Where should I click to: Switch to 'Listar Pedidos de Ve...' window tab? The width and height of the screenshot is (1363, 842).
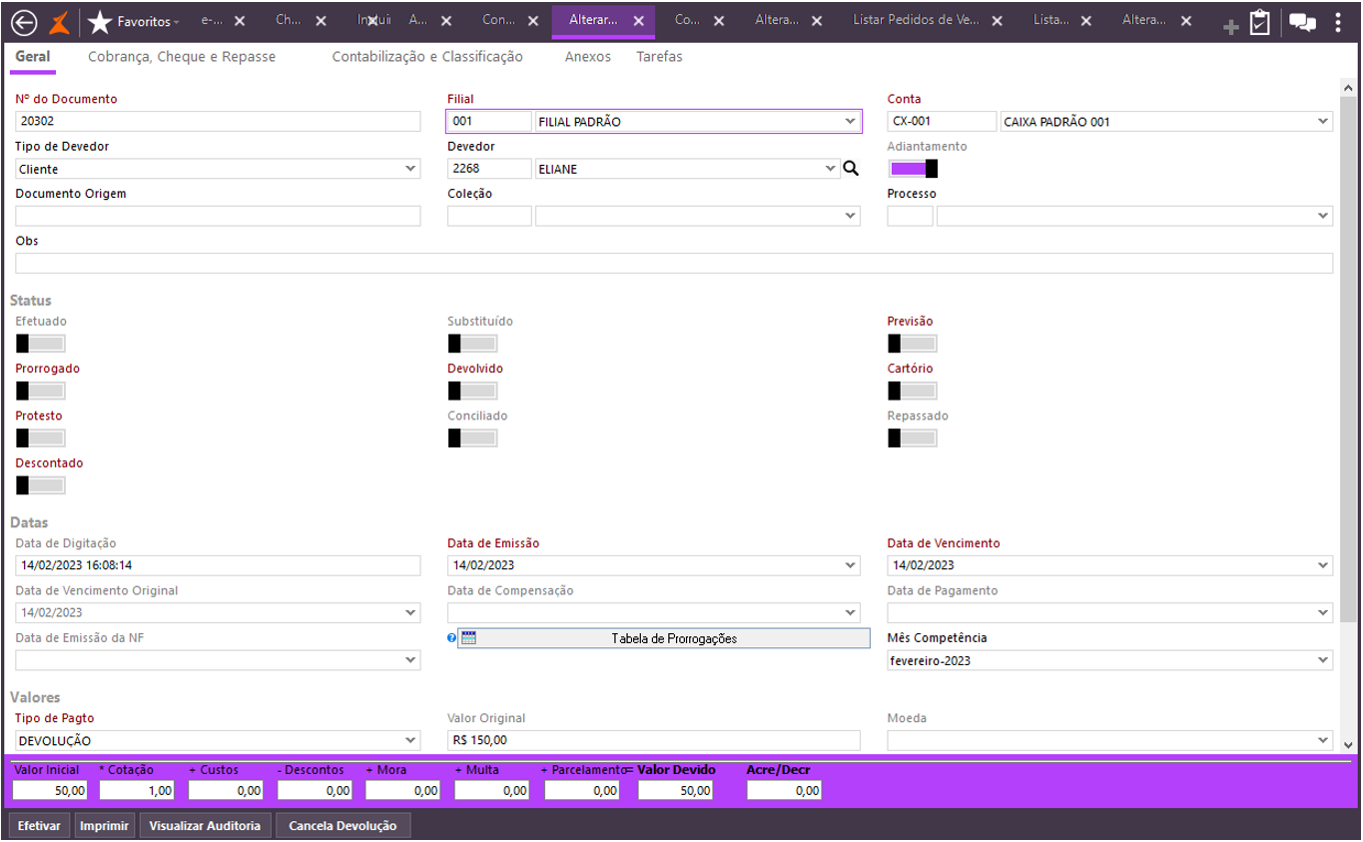click(917, 21)
